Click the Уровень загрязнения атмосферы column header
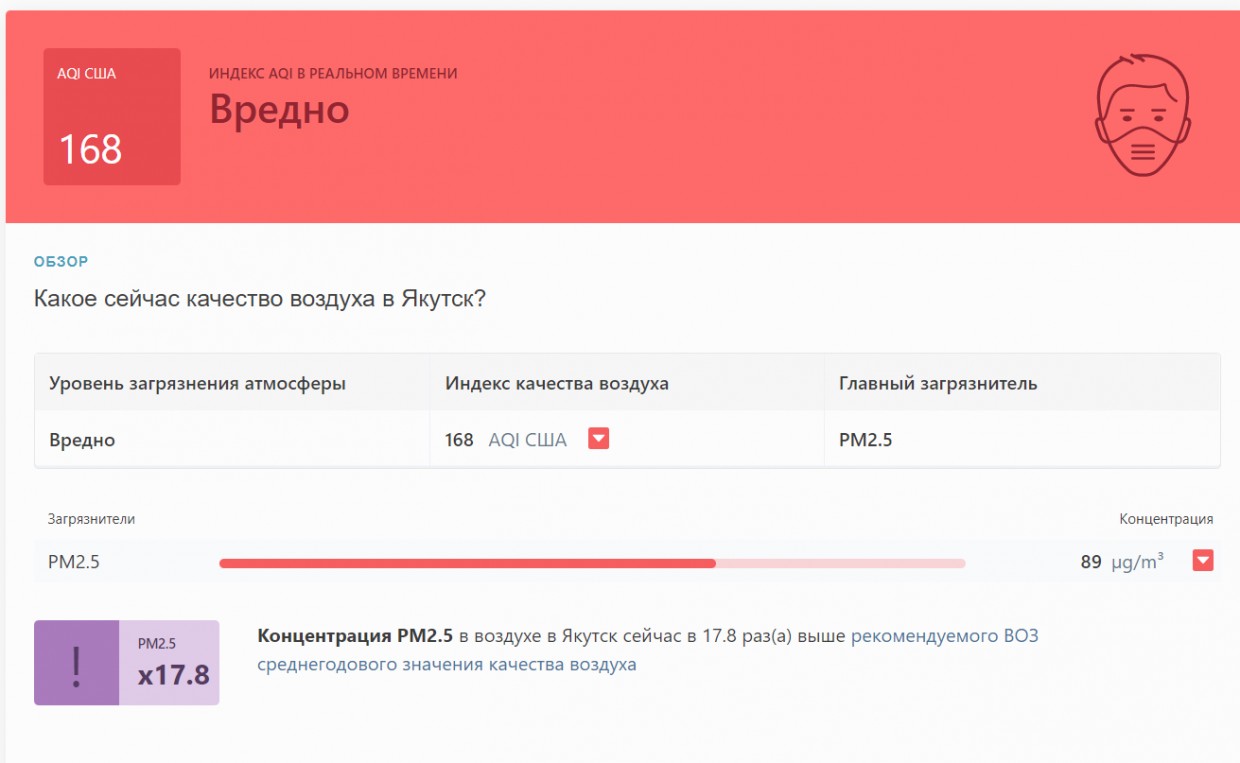 click(x=197, y=384)
